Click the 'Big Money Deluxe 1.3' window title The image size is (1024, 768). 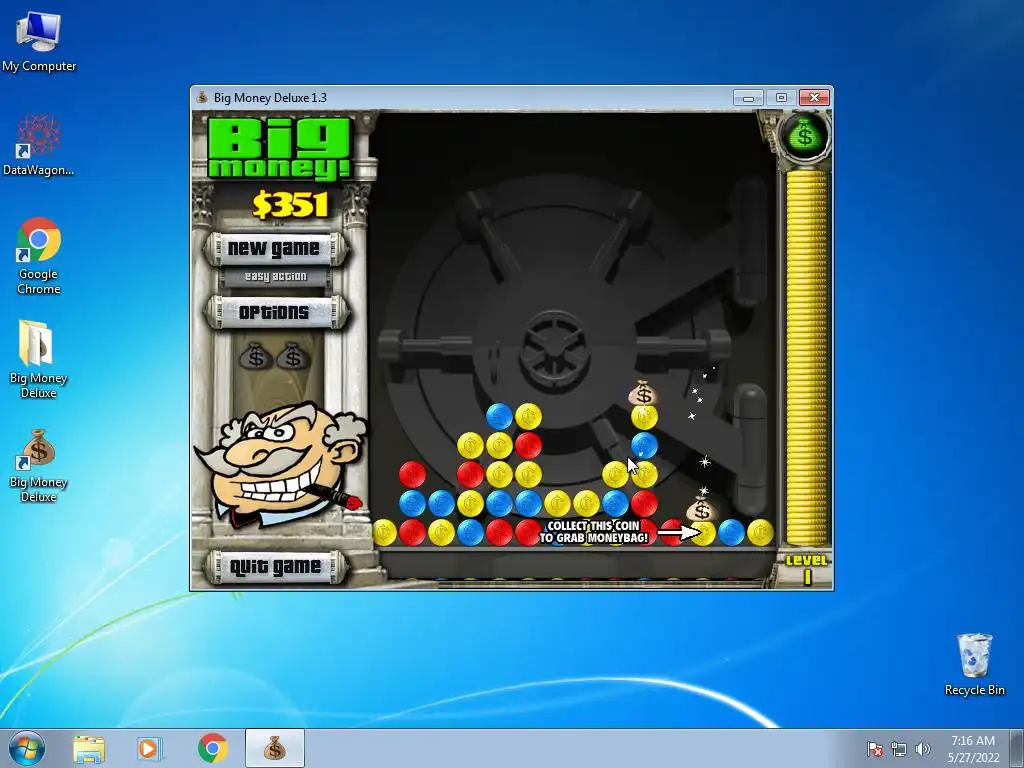pos(270,98)
